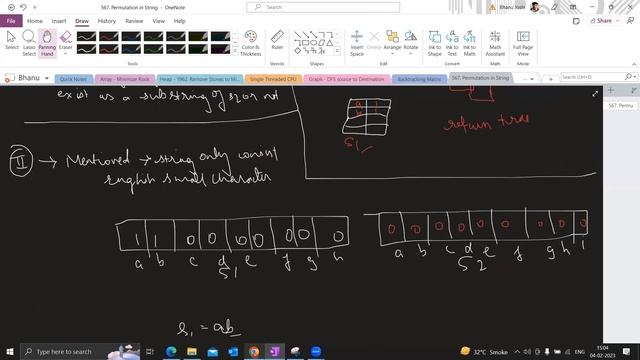640x360 pixels.
Task: Open the Backtracking Matrix section tab
Action: [419, 79]
